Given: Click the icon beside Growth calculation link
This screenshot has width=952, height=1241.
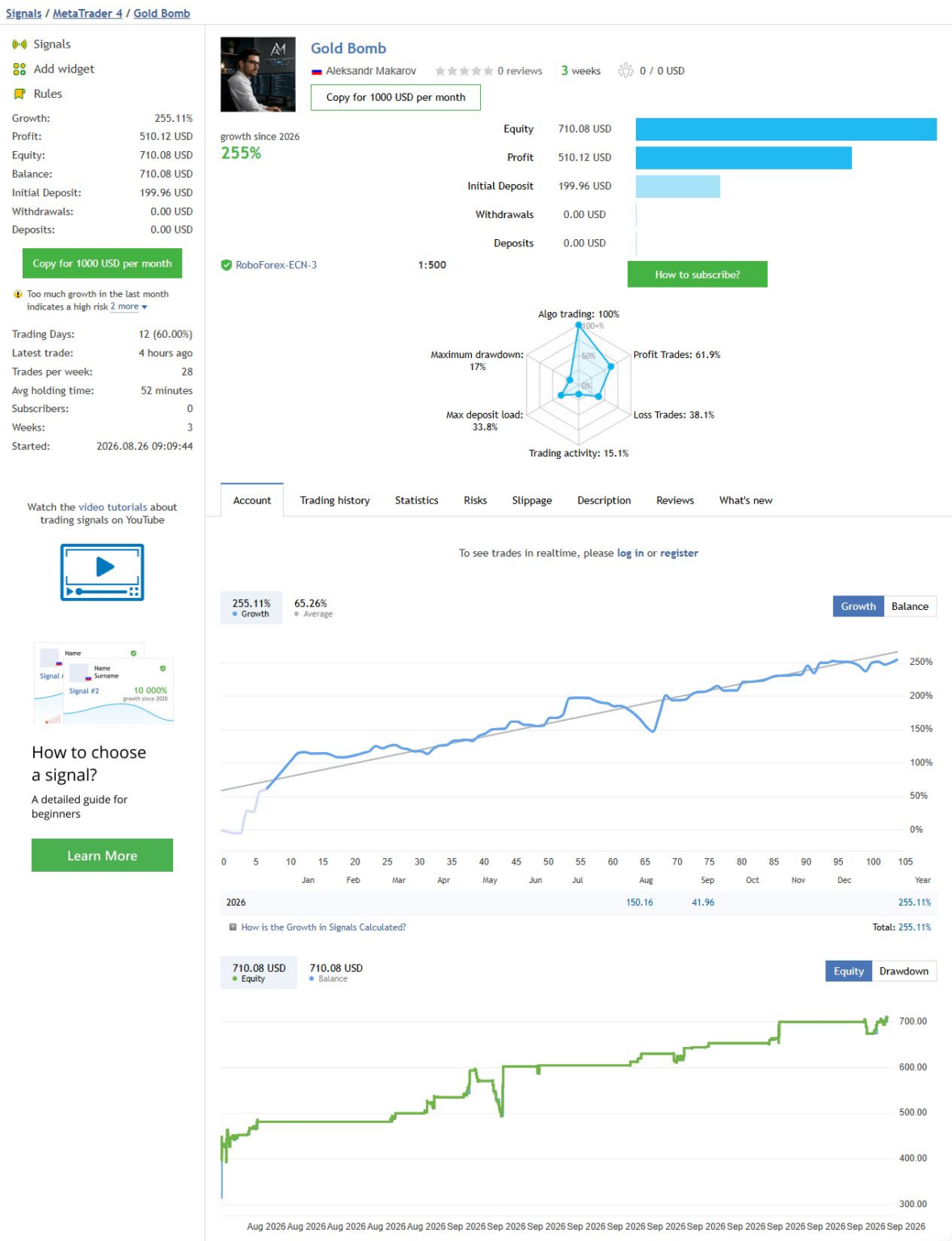Looking at the screenshot, I should click(233, 928).
